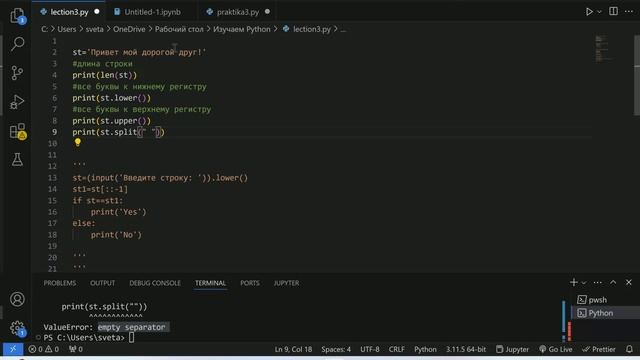
Task: Open the Search view
Action: point(17,44)
